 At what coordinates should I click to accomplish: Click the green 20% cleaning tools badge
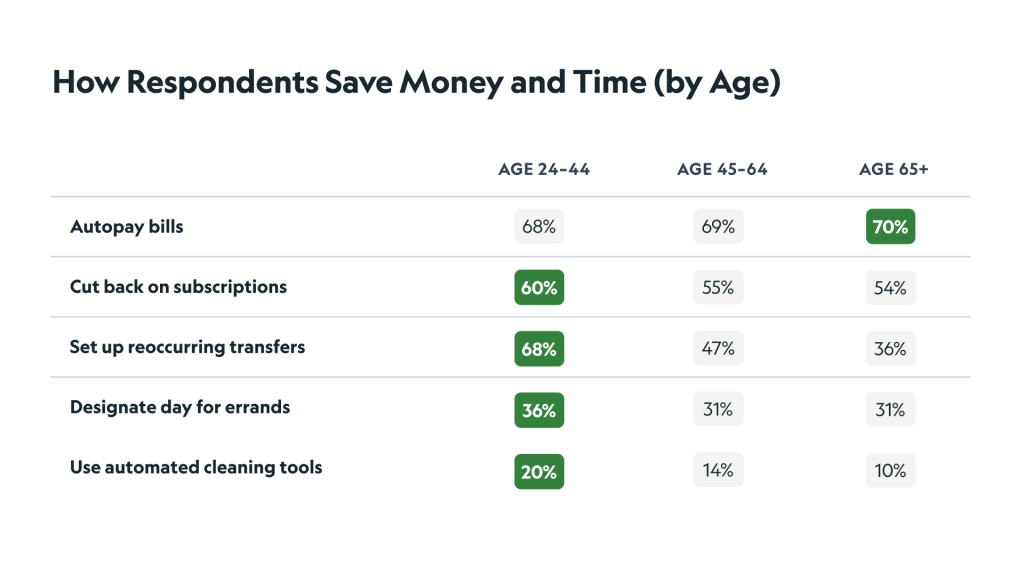(539, 471)
